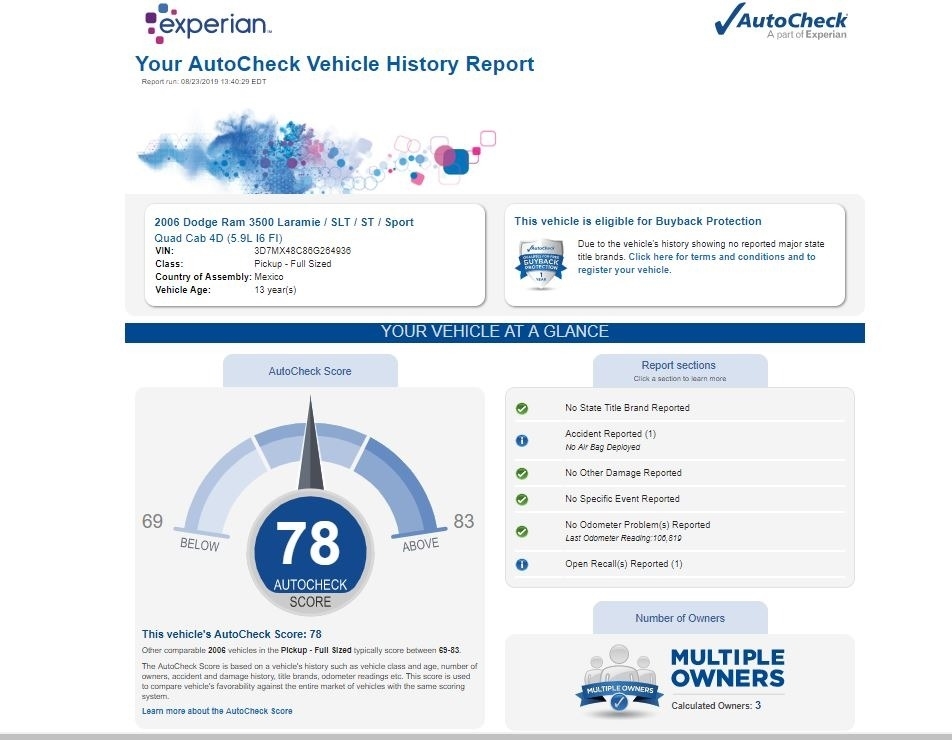952x740 pixels.
Task: Click the 2006 Dodge Ram 3500 vehicle title
Action: click(x=284, y=222)
